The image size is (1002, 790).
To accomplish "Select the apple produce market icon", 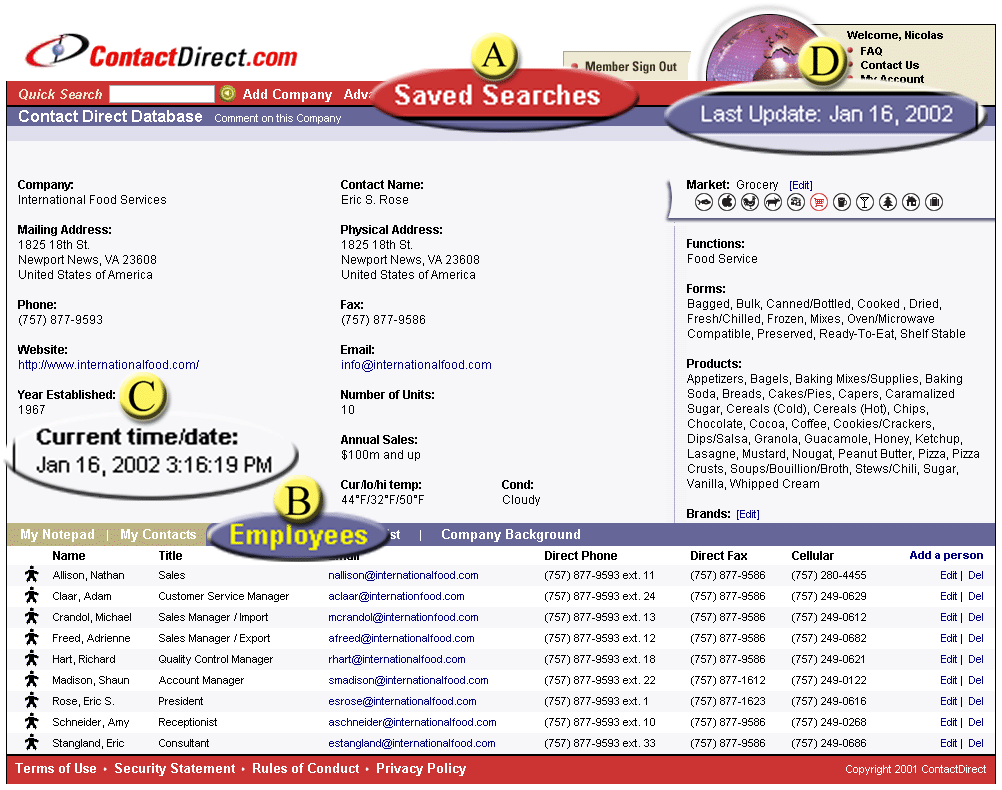I will (x=727, y=203).
